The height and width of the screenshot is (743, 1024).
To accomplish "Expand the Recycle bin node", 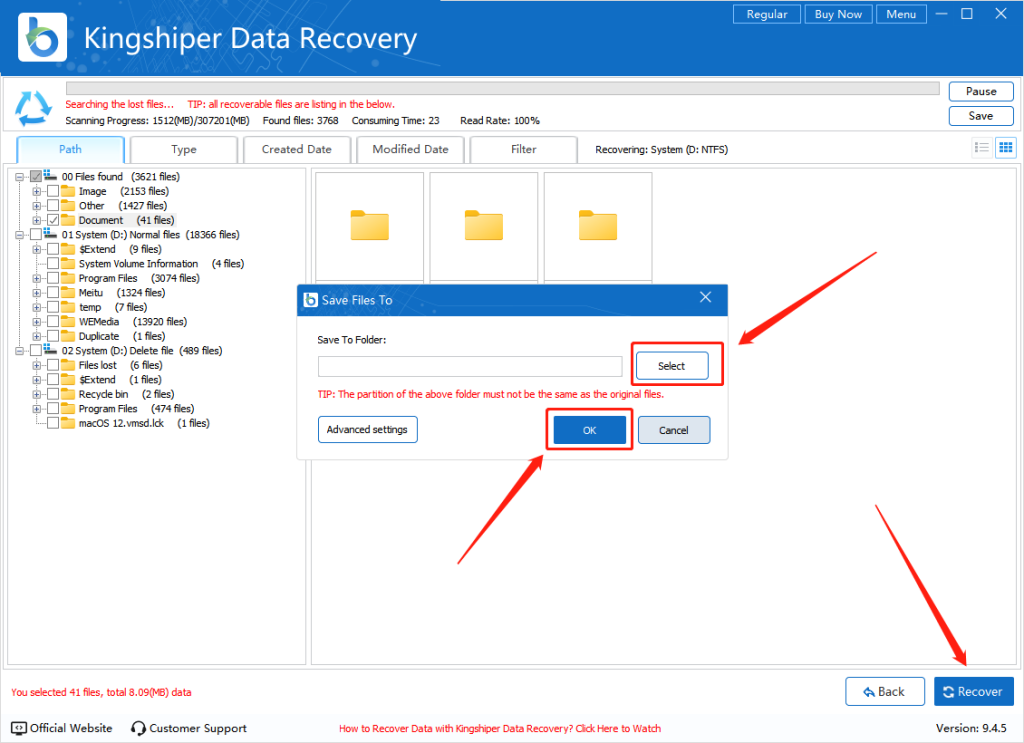I will pyautogui.click(x=37, y=394).
